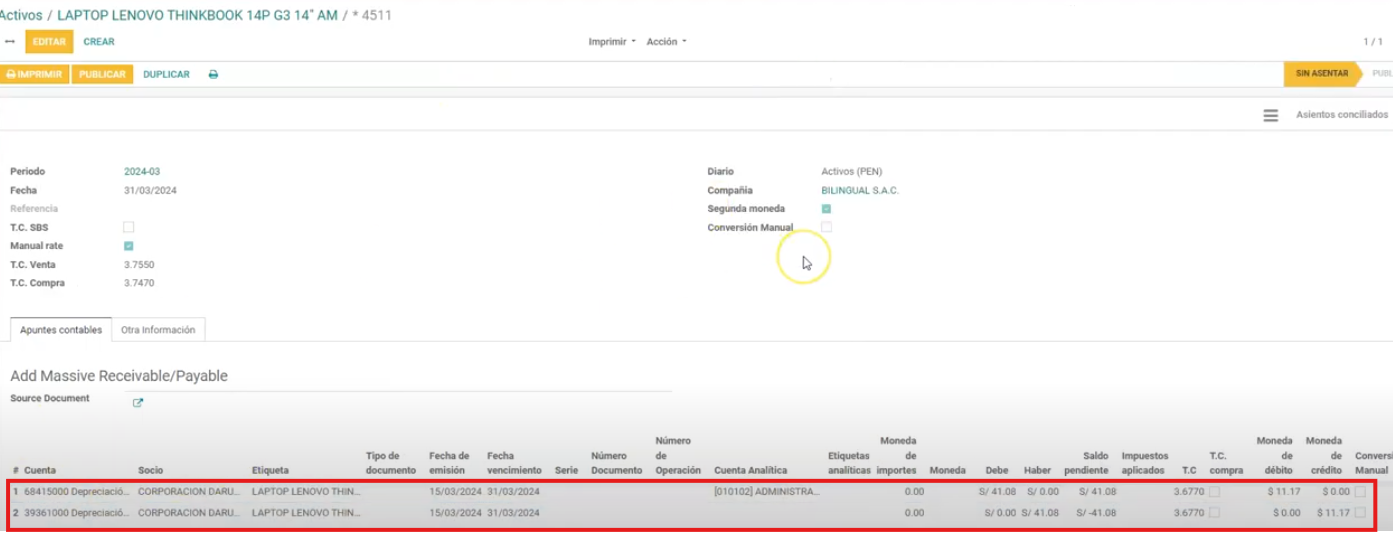Tick the header Conversión Manual checkbox

(x=826, y=228)
